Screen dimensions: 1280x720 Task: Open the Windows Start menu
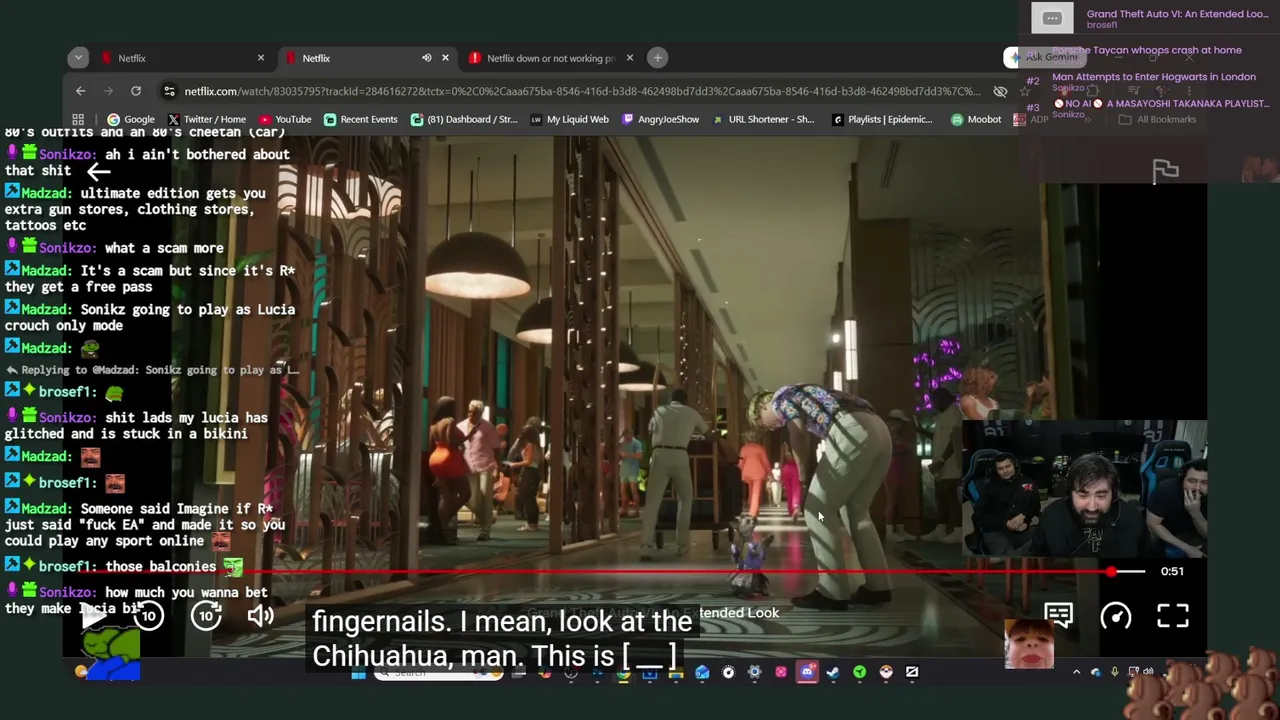pyautogui.click(x=358, y=672)
